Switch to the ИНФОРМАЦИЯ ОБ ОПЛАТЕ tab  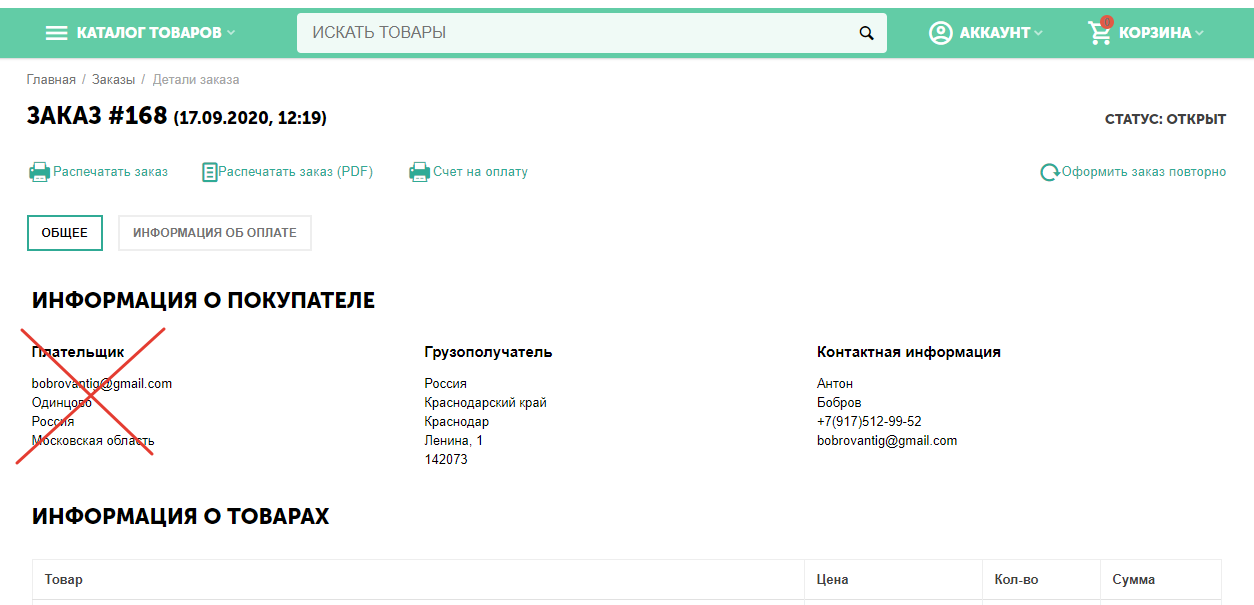pos(215,233)
